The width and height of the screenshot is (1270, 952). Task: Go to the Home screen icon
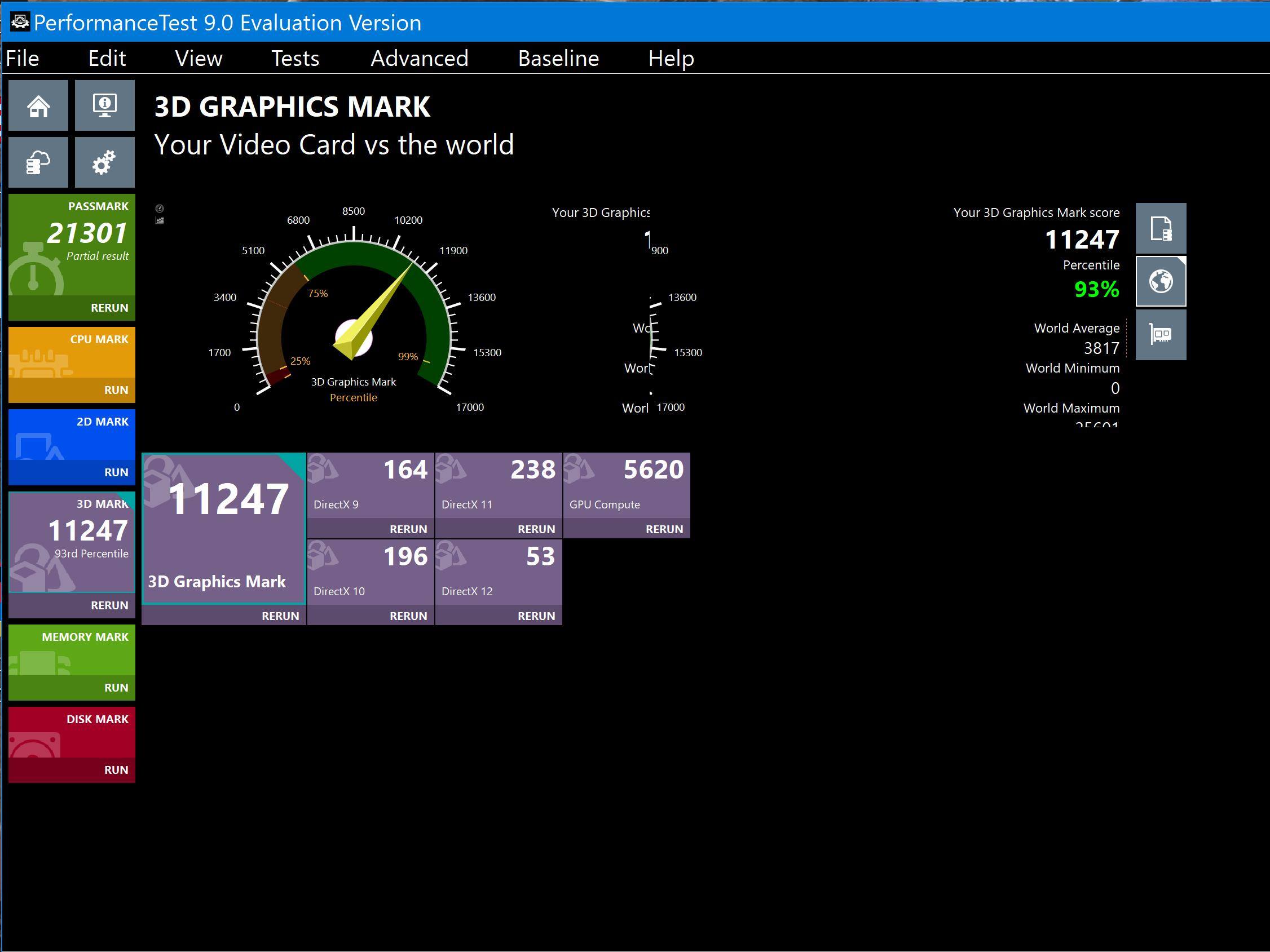point(38,105)
